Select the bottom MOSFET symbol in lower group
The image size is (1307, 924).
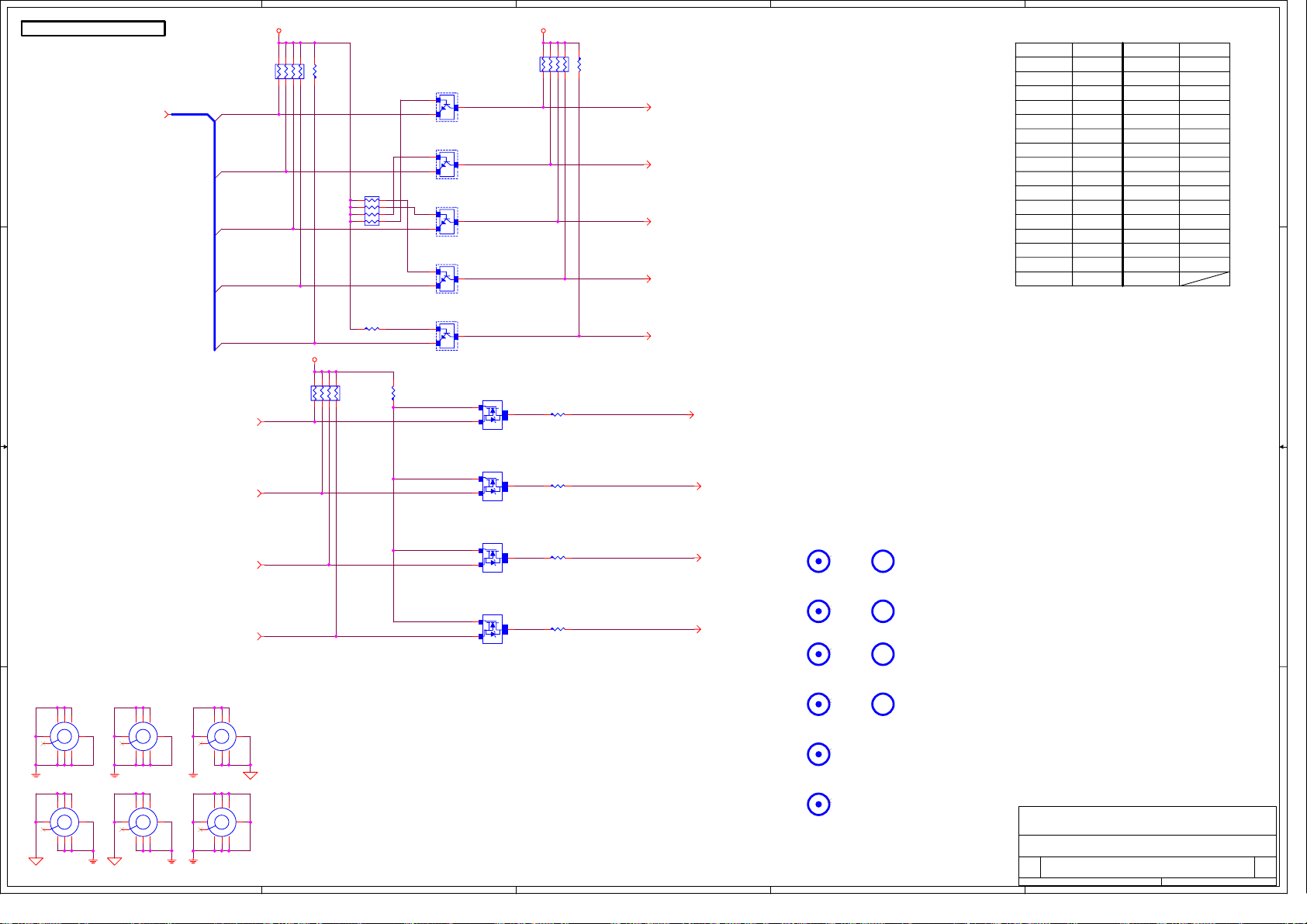[x=493, y=629]
